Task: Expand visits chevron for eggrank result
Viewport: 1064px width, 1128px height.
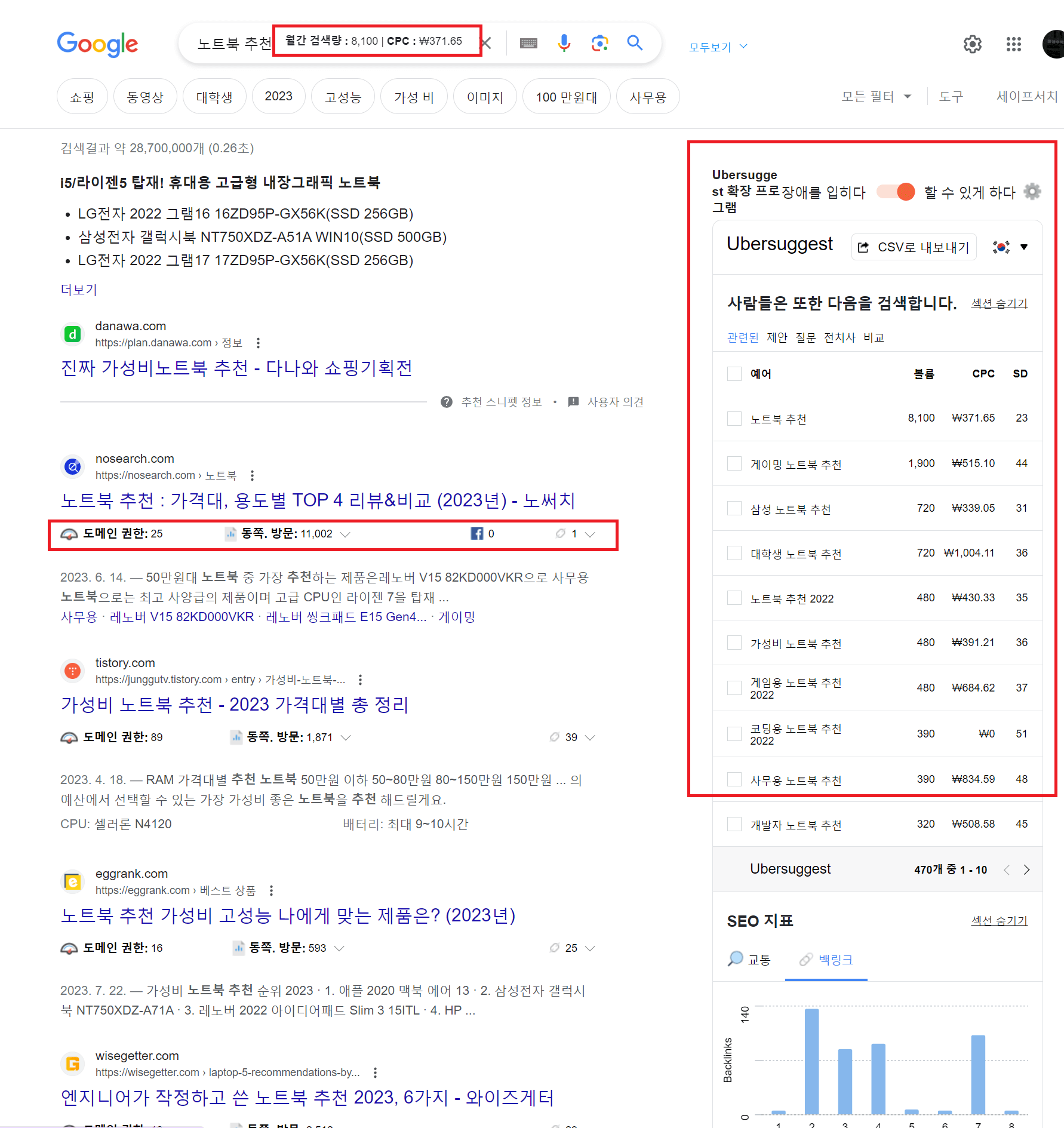Action: tap(339, 948)
